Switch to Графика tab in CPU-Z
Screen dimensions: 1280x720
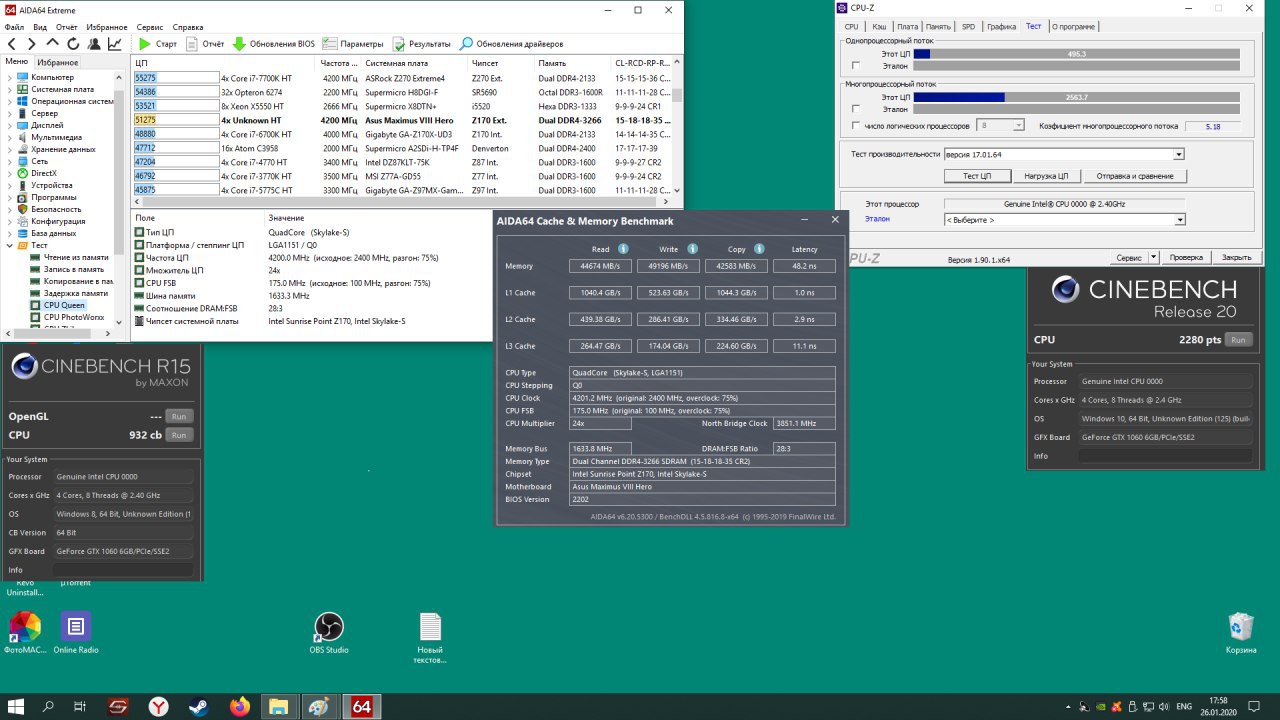(1002, 26)
